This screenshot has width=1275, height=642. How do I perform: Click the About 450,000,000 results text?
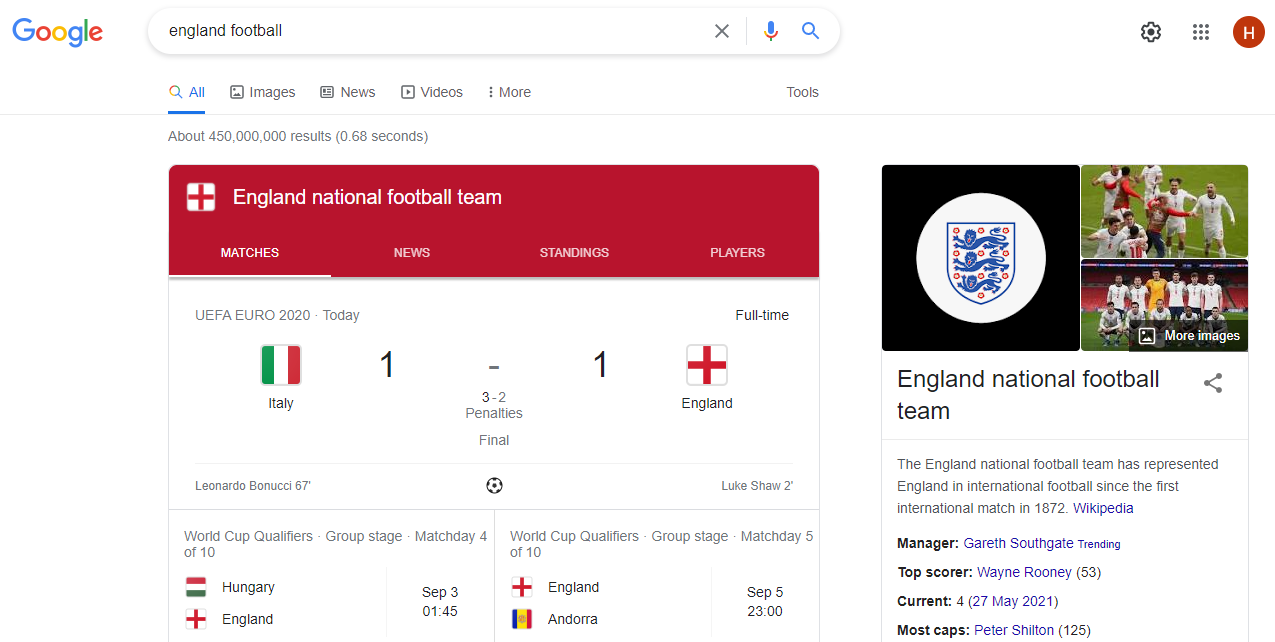298,136
